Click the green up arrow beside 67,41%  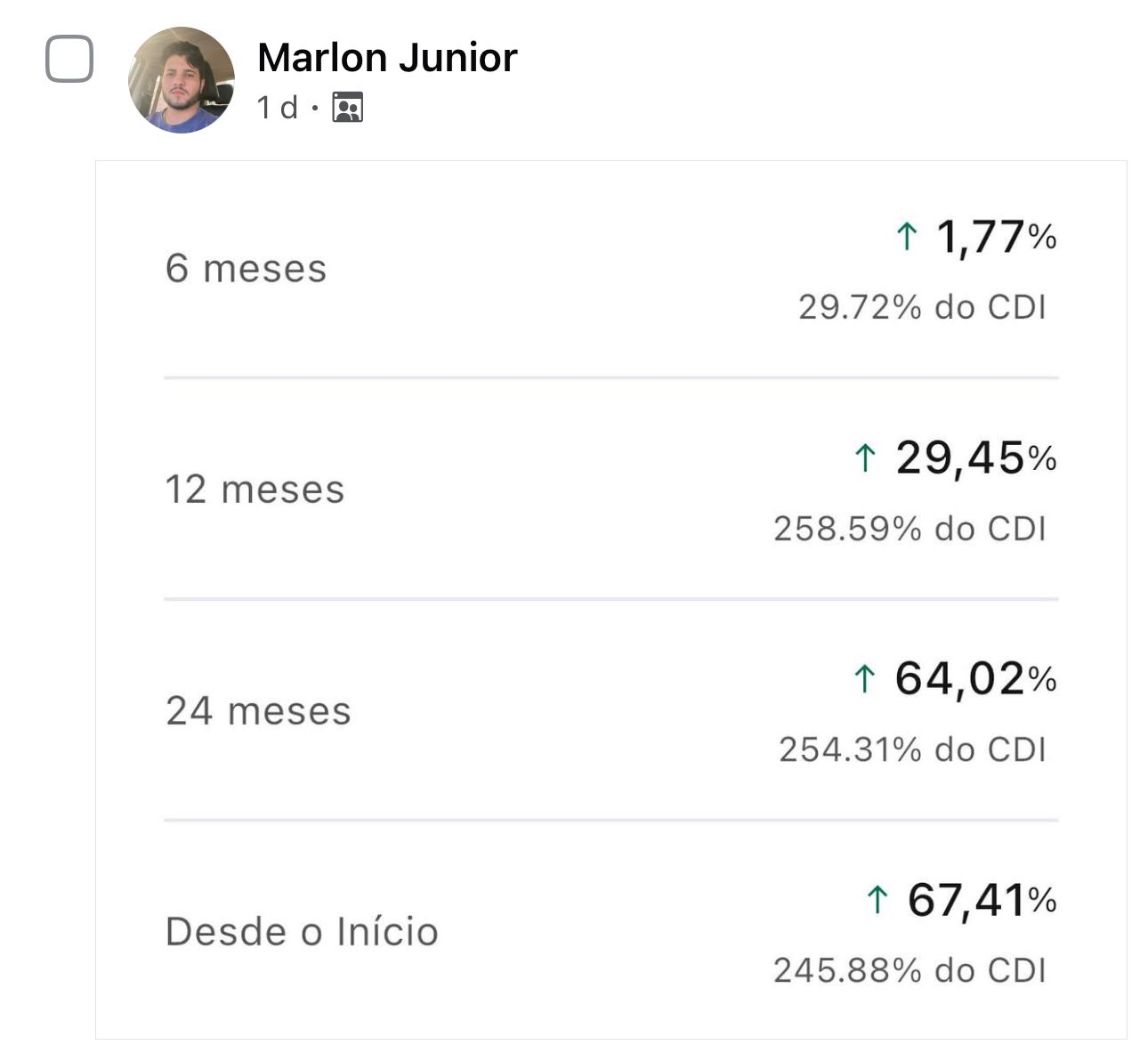pos(877,900)
